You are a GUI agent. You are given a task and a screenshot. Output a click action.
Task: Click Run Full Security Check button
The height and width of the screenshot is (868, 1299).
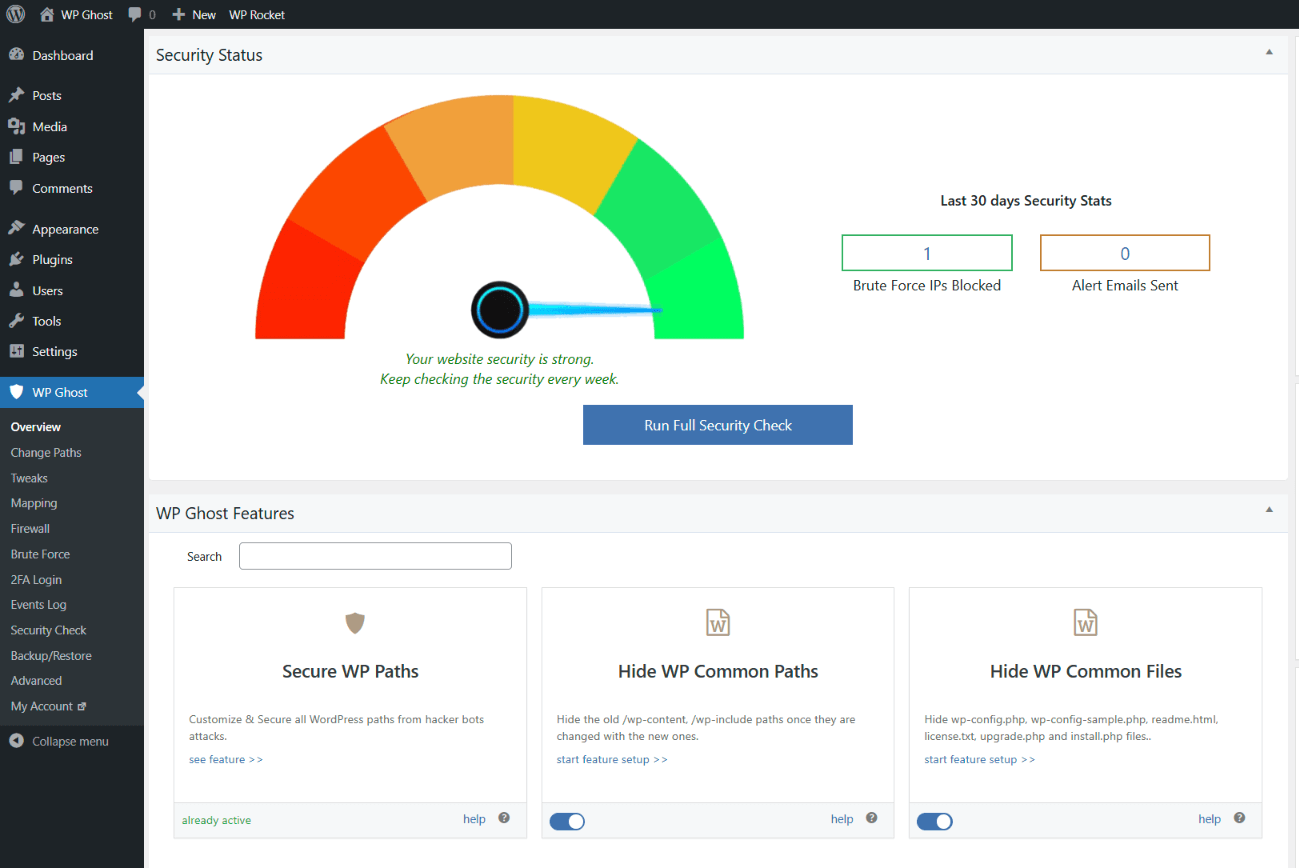point(717,425)
